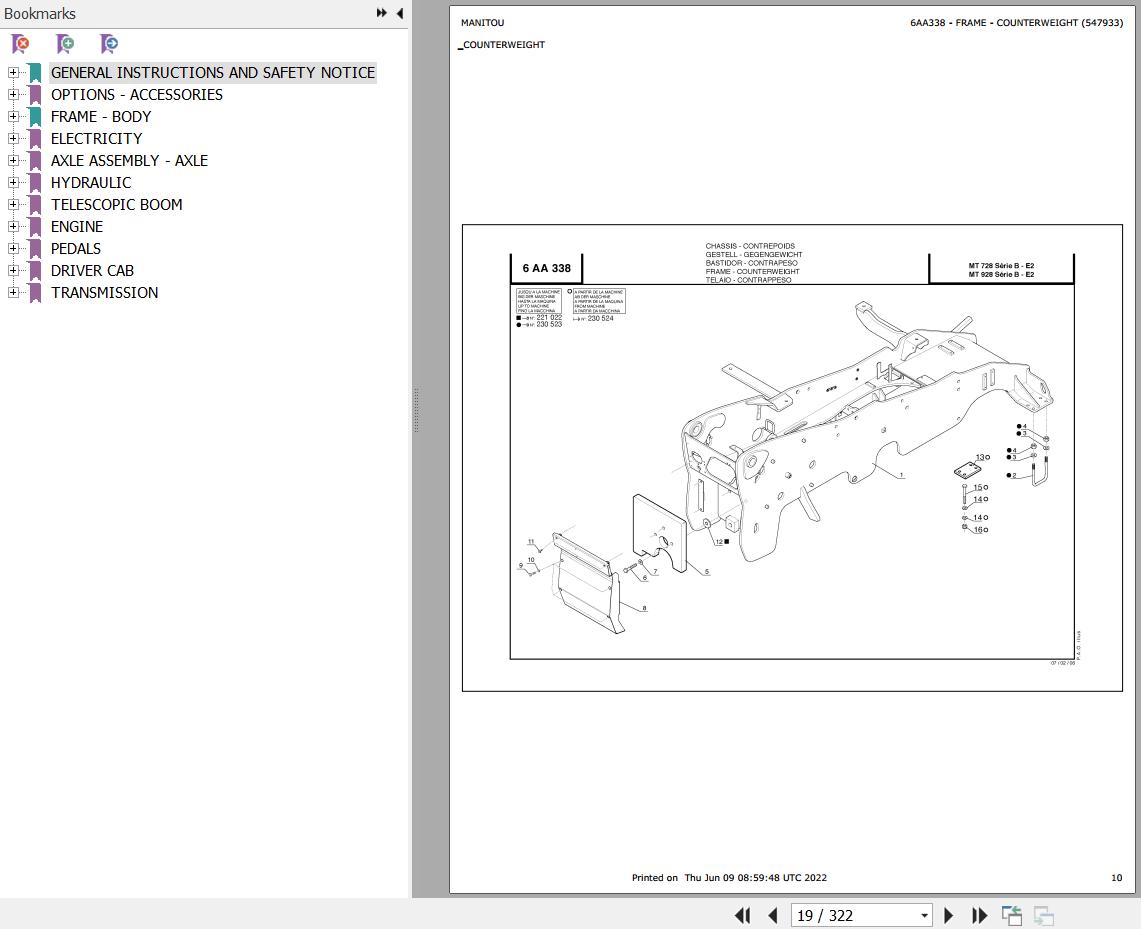The height and width of the screenshot is (929, 1141).
Task: Click the bookmark ribbon icon beside TRANSMISSION
Action: 34,292
